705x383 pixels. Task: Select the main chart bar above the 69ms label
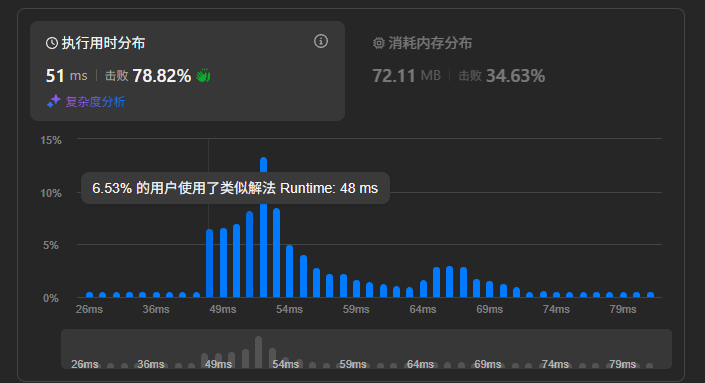pyautogui.click(x=490, y=289)
